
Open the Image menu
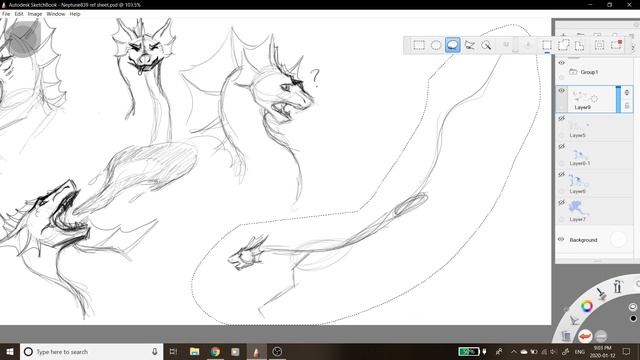[x=35, y=14]
